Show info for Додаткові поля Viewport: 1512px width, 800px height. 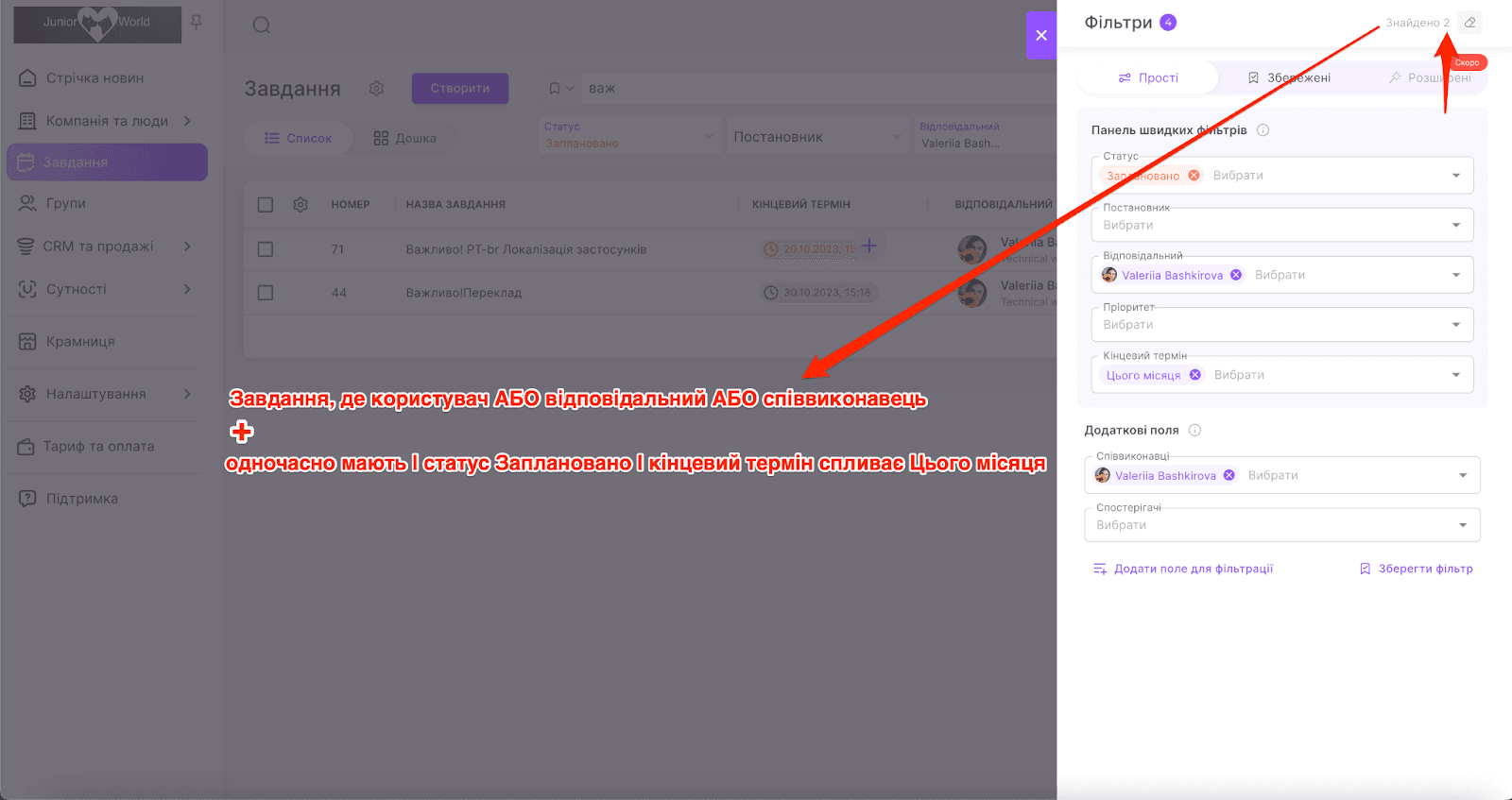coord(1194,430)
